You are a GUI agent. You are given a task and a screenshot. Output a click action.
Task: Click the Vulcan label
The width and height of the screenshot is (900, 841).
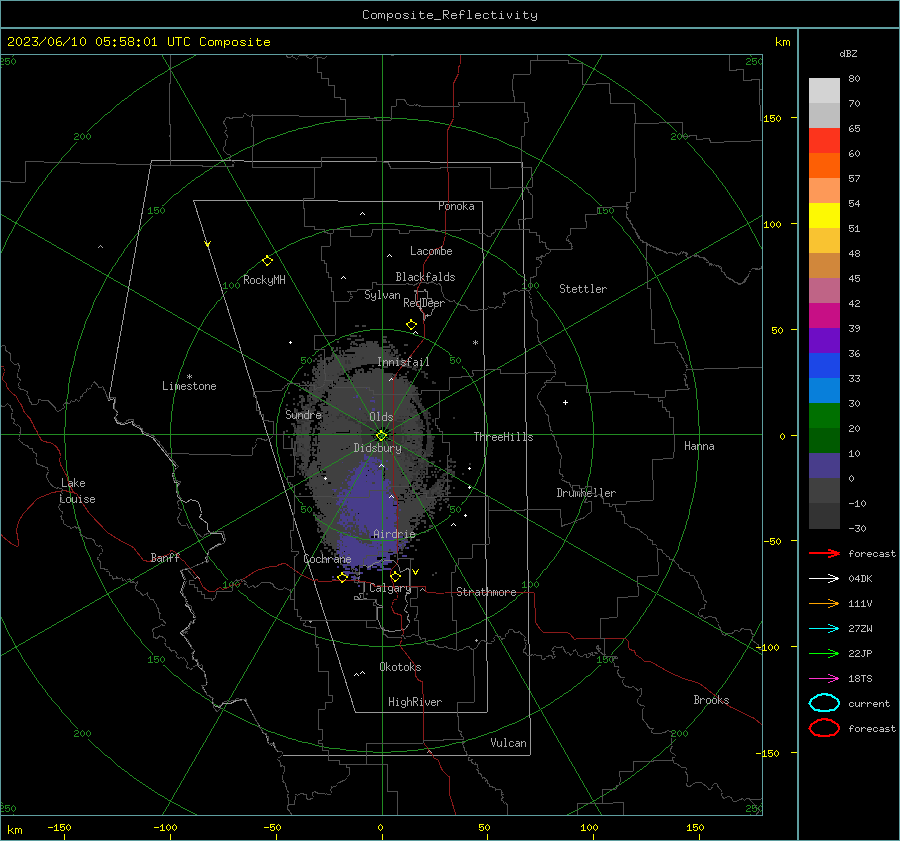[508, 743]
